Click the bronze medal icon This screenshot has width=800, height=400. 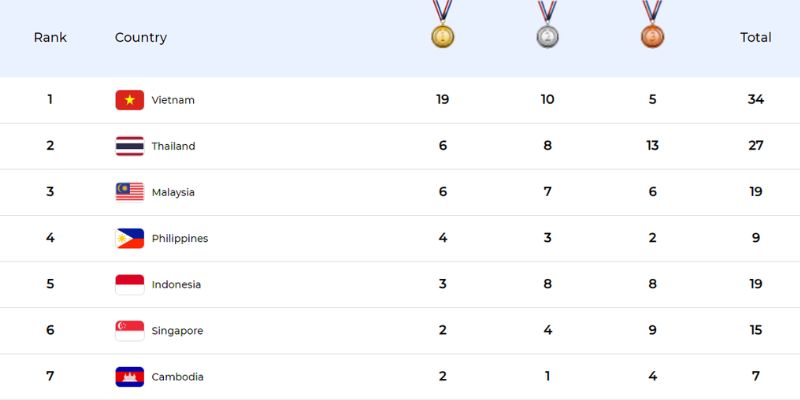coord(652,35)
